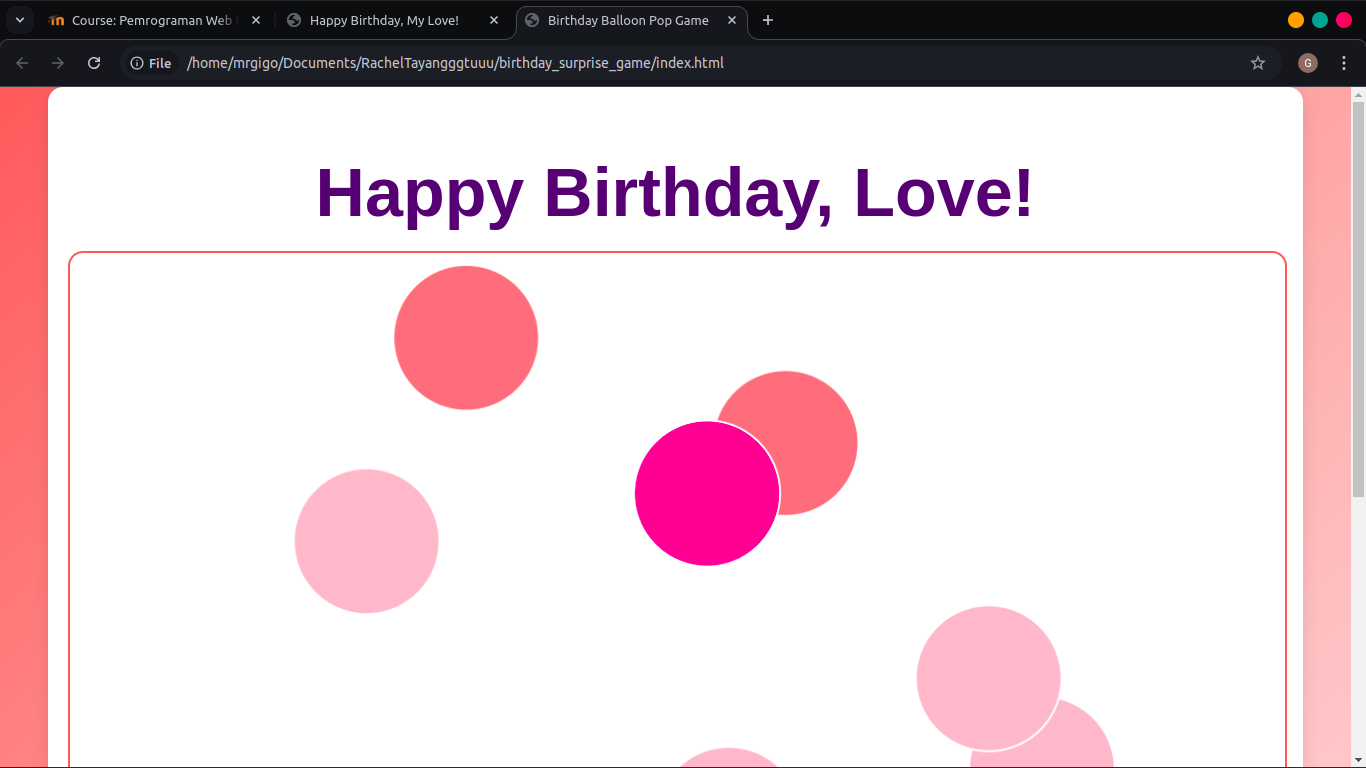The image size is (1366, 768).
Task: Close the window with the pink-red button
Action: (1344, 20)
